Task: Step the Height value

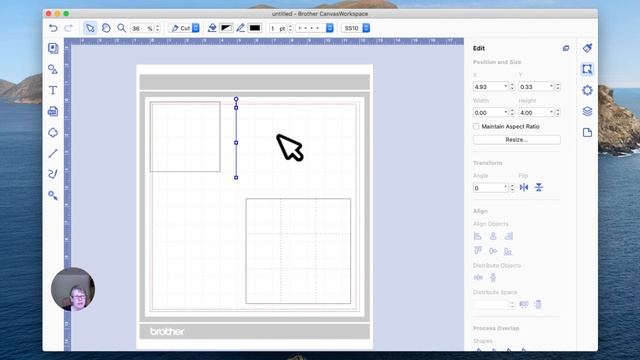Action: coord(558,112)
